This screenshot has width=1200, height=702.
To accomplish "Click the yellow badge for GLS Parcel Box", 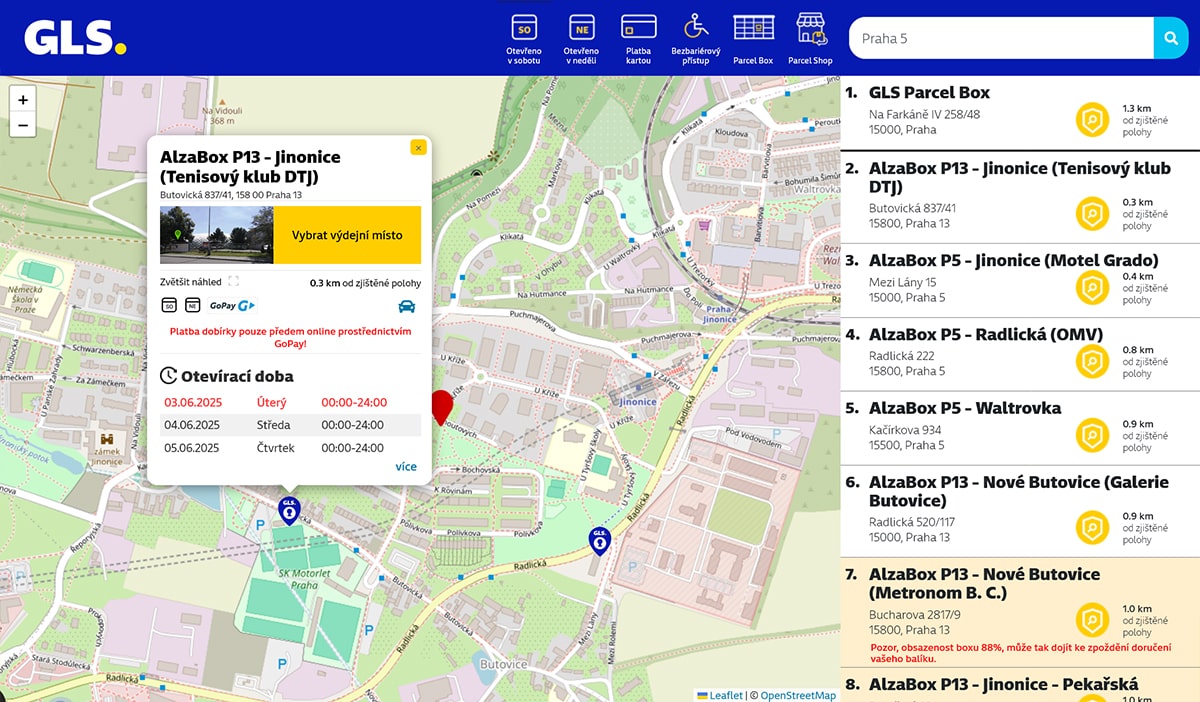I will coord(1093,120).
